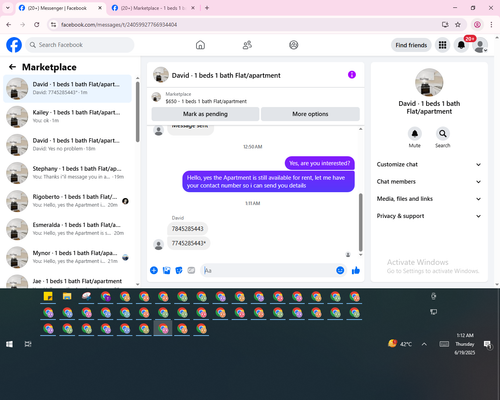Open the conversation information purple icon
500x400 pixels.
[352, 75]
